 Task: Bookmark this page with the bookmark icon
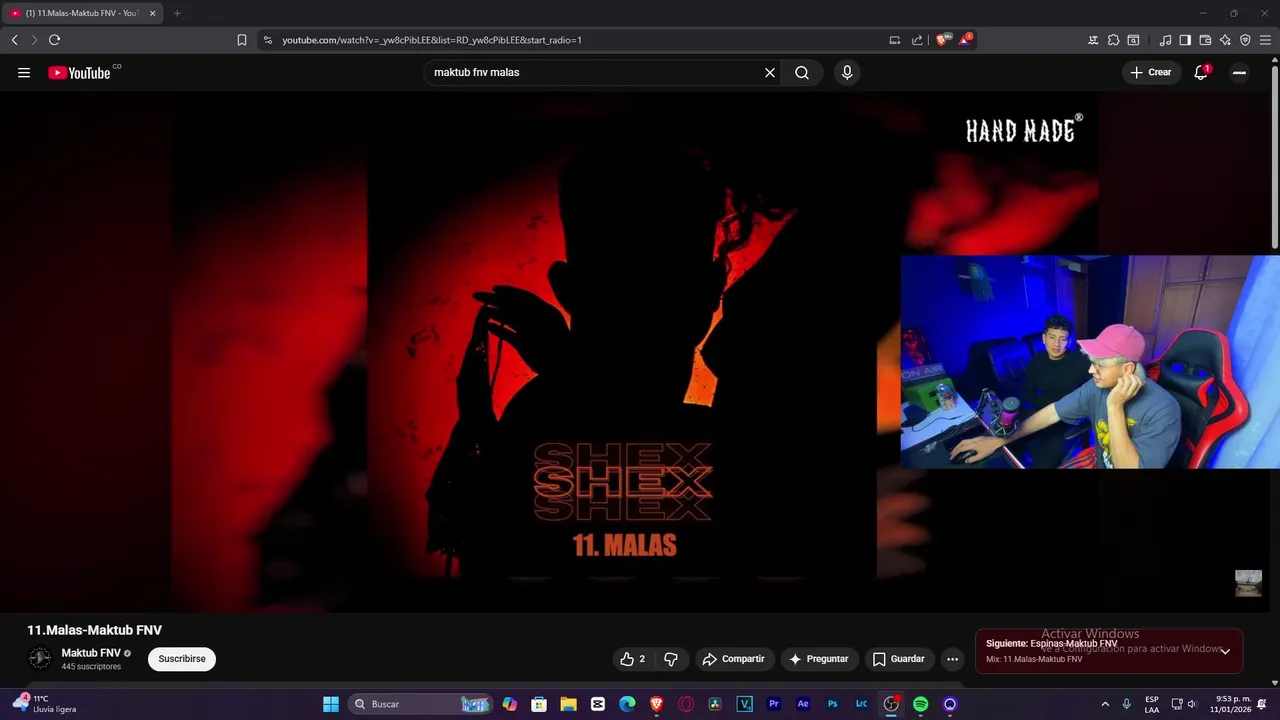click(242, 40)
